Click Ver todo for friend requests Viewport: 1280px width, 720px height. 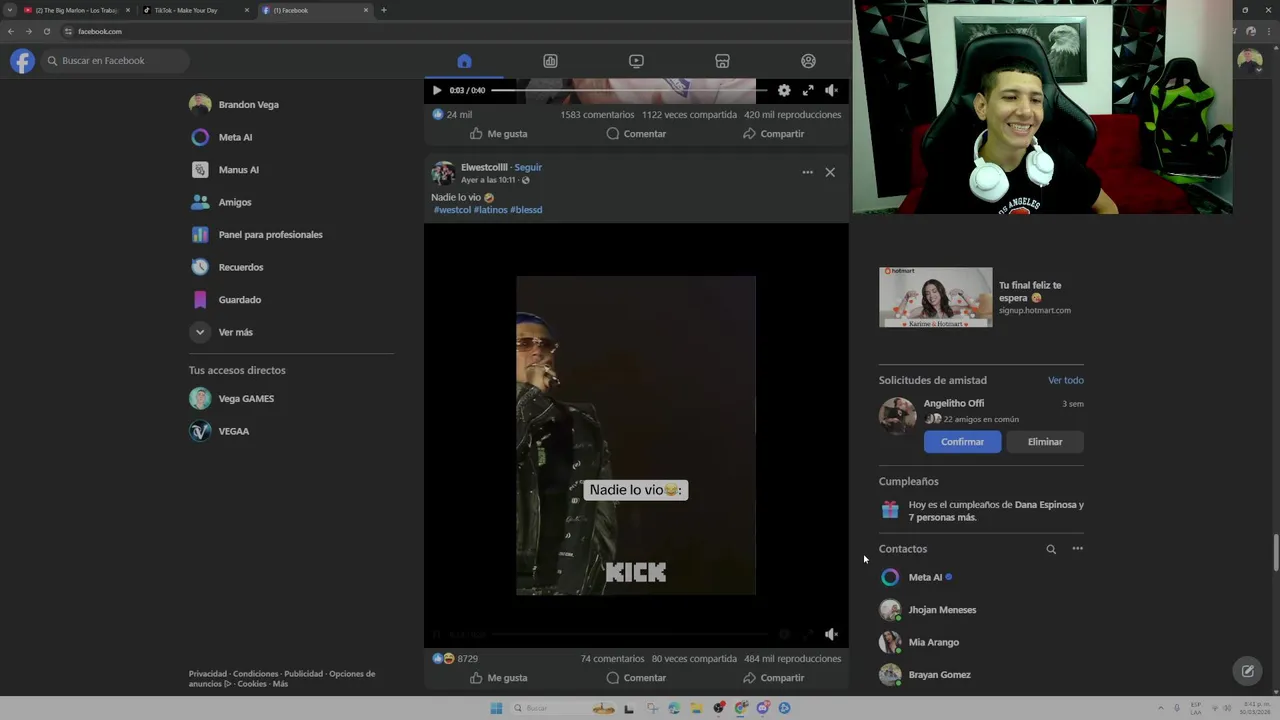[1065, 380]
